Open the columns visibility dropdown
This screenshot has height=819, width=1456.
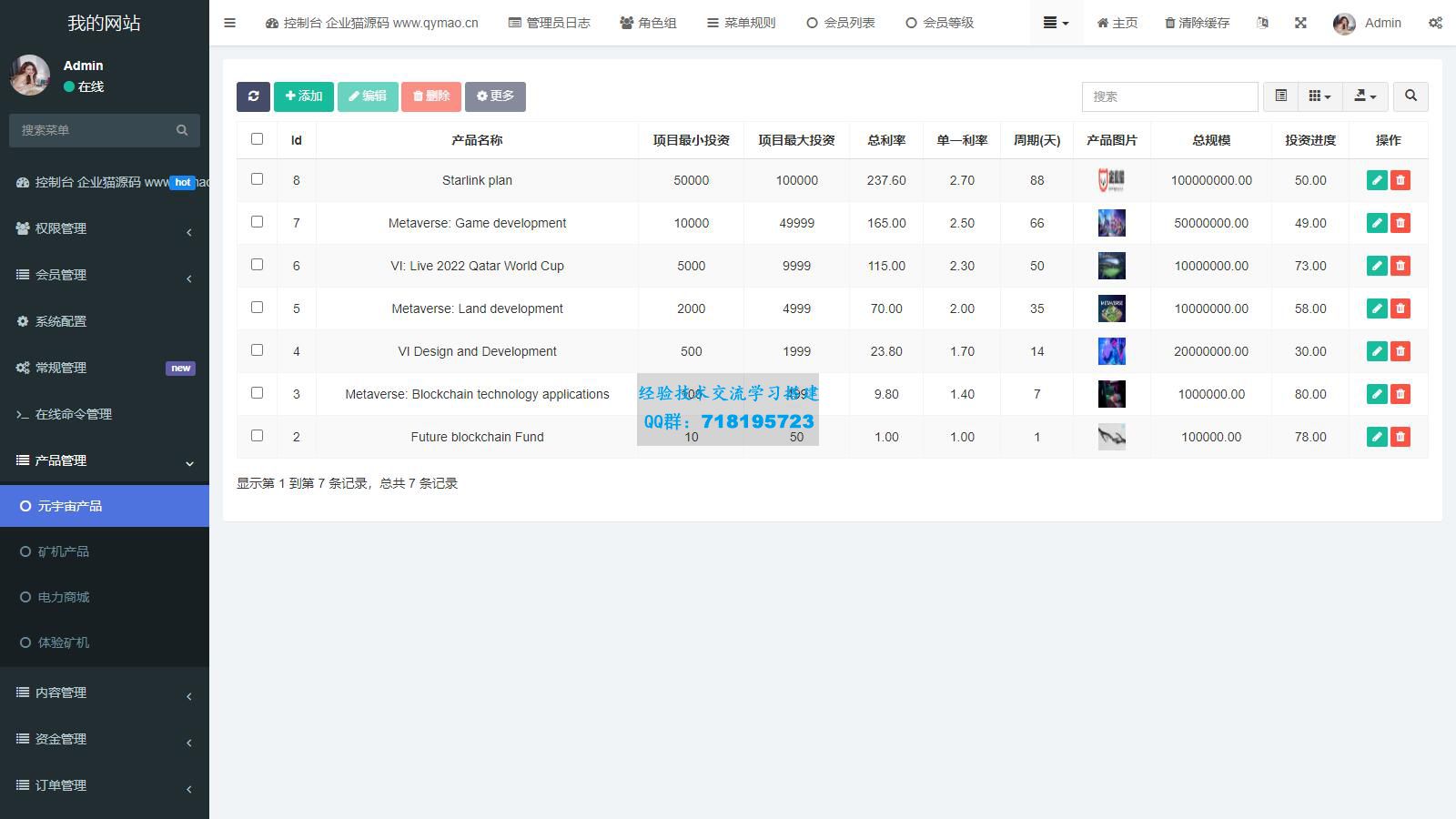(x=1319, y=96)
